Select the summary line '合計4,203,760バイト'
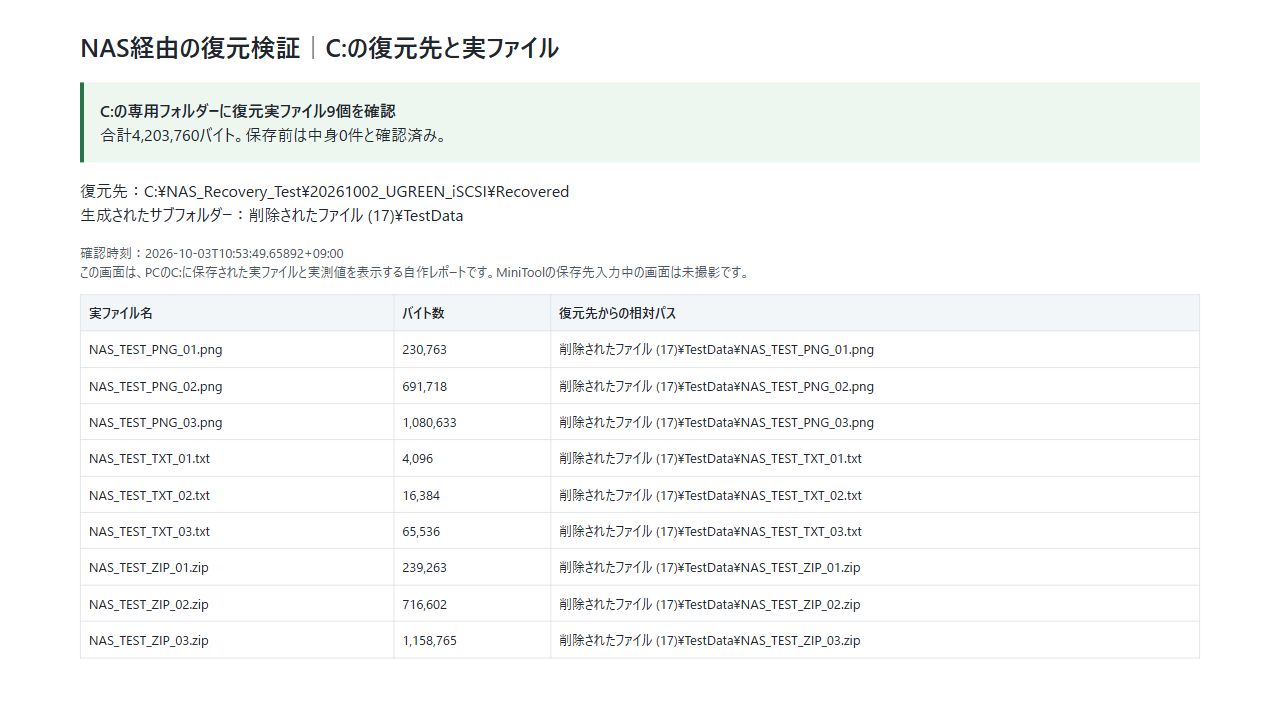 tap(168, 135)
